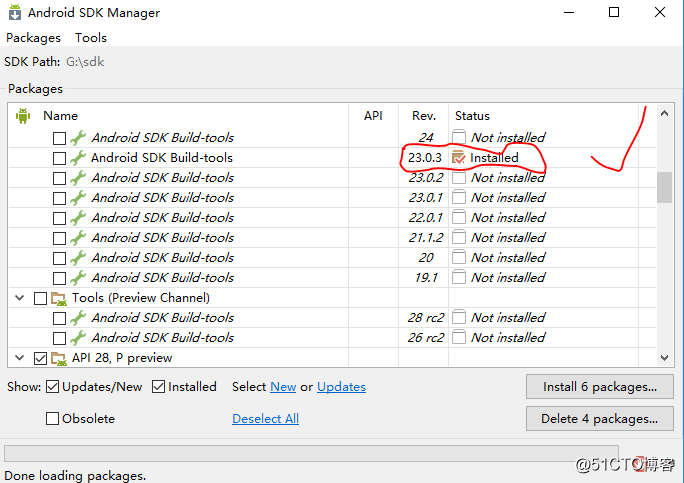Sort packages by the Name column header

pyautogui.click(x=60, y=116)
